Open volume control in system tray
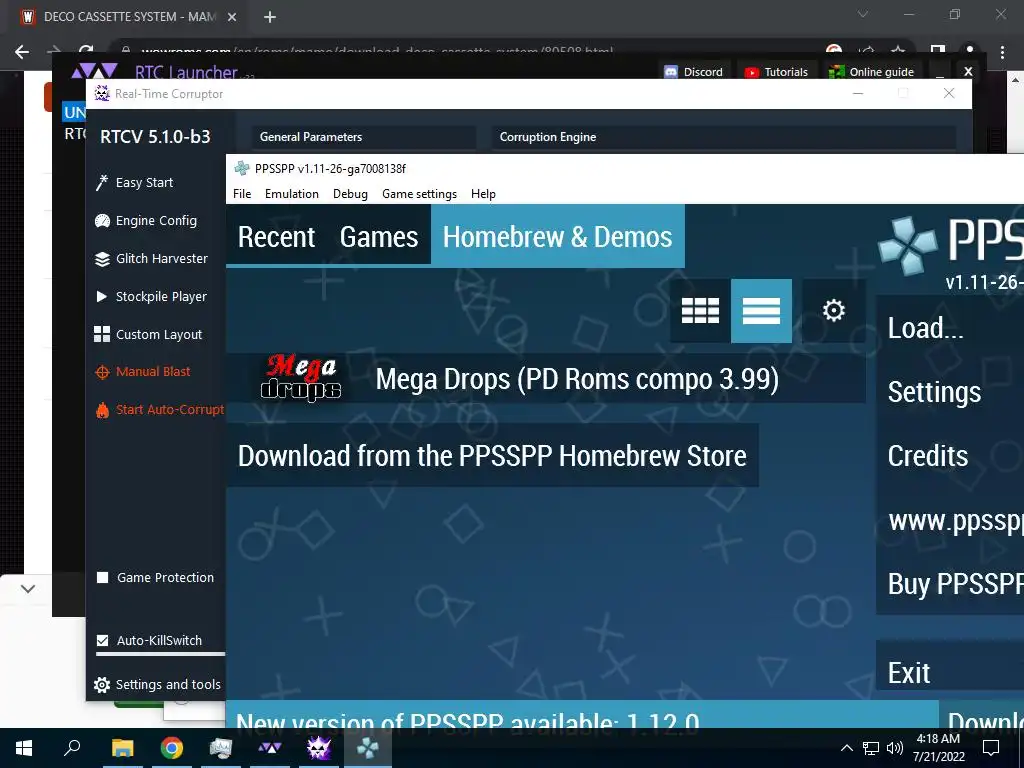 pyautogui.click(x=895, y=748)
